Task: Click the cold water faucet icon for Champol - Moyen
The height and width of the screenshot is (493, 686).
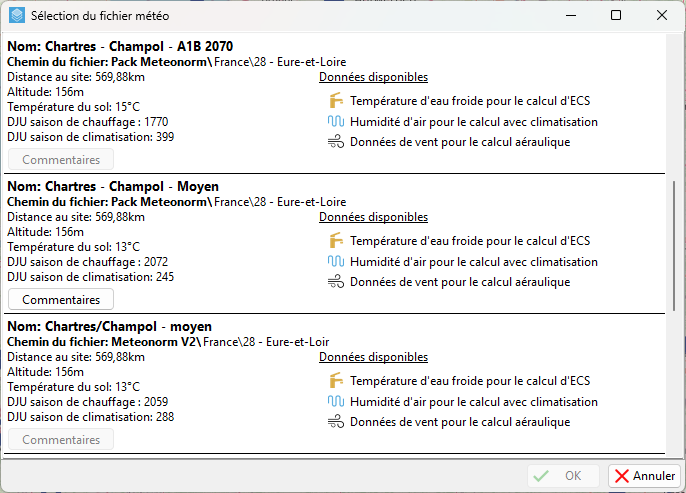Action: [335, 241]
